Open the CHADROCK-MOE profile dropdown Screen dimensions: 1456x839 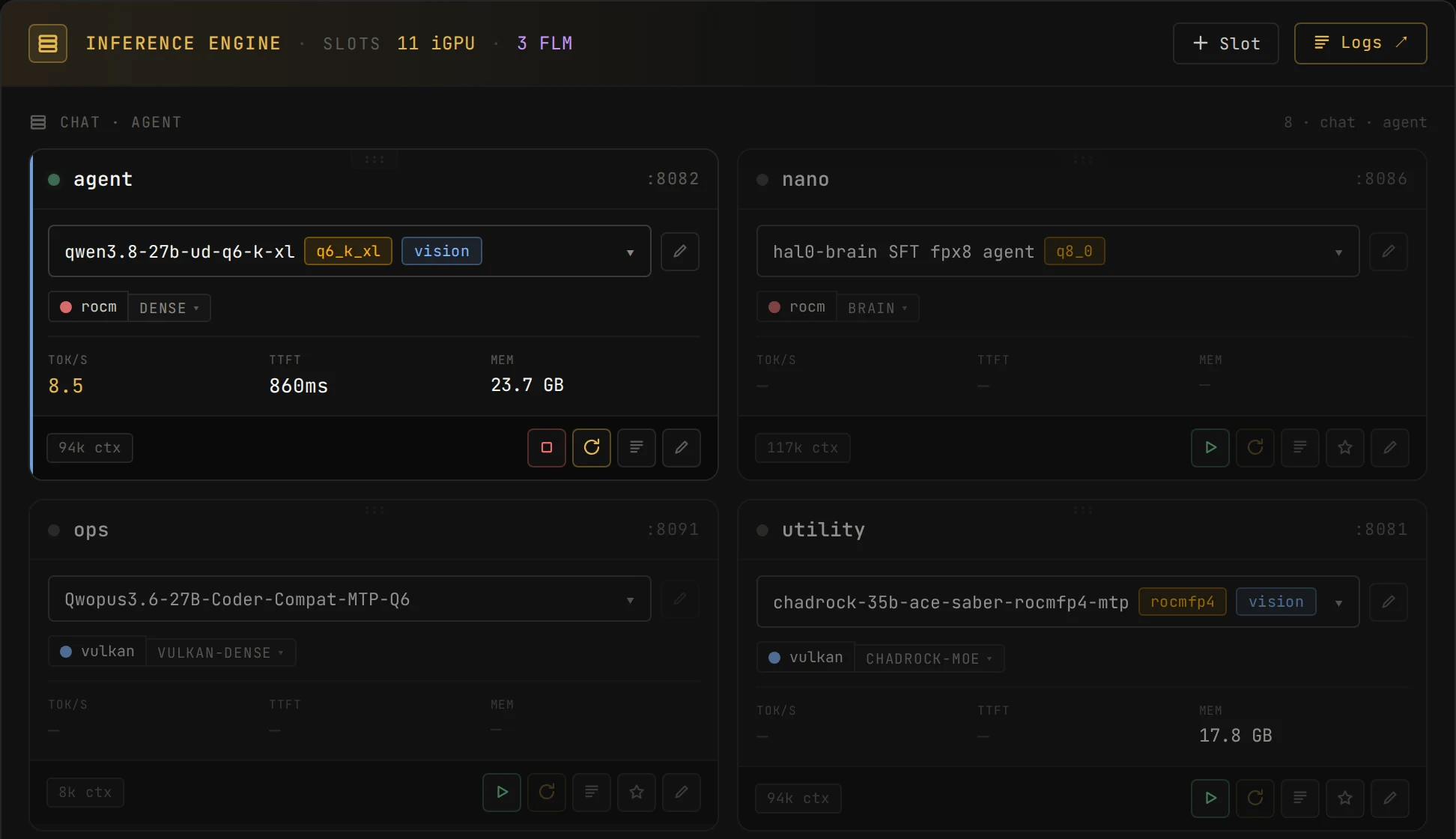[929, 658]
